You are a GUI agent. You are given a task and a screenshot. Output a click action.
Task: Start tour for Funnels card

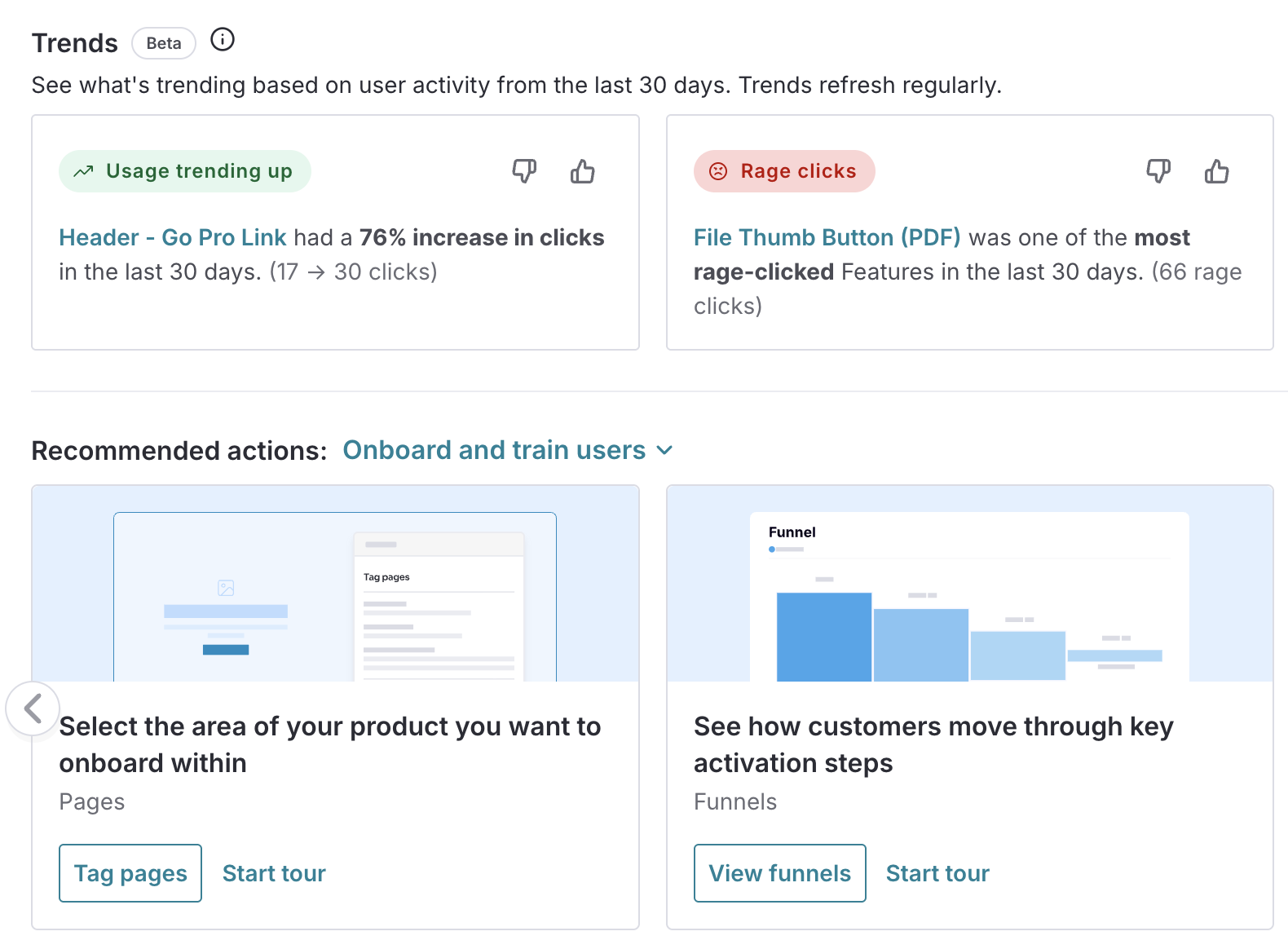click(937, 873)
